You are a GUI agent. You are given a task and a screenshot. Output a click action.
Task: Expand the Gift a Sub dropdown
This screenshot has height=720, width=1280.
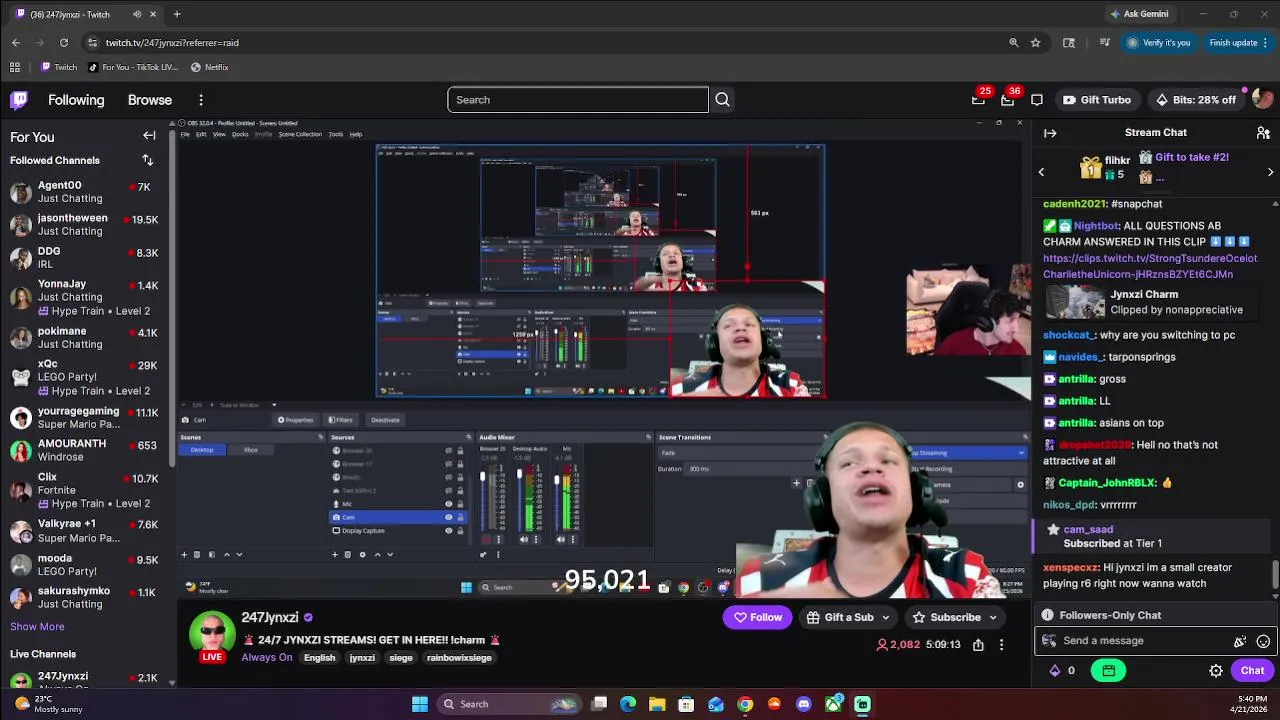click(x=885, y=618)
